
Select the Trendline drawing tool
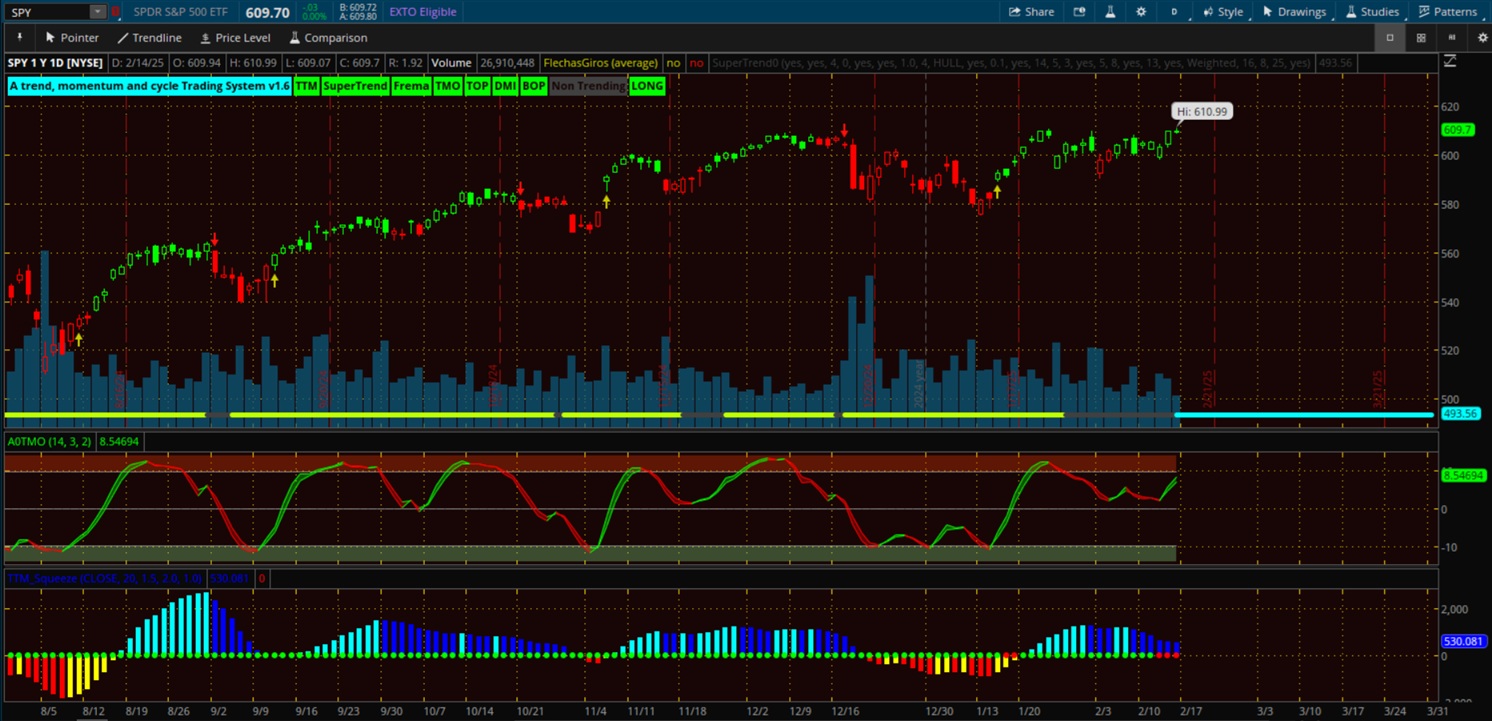[x=149, y=38]
